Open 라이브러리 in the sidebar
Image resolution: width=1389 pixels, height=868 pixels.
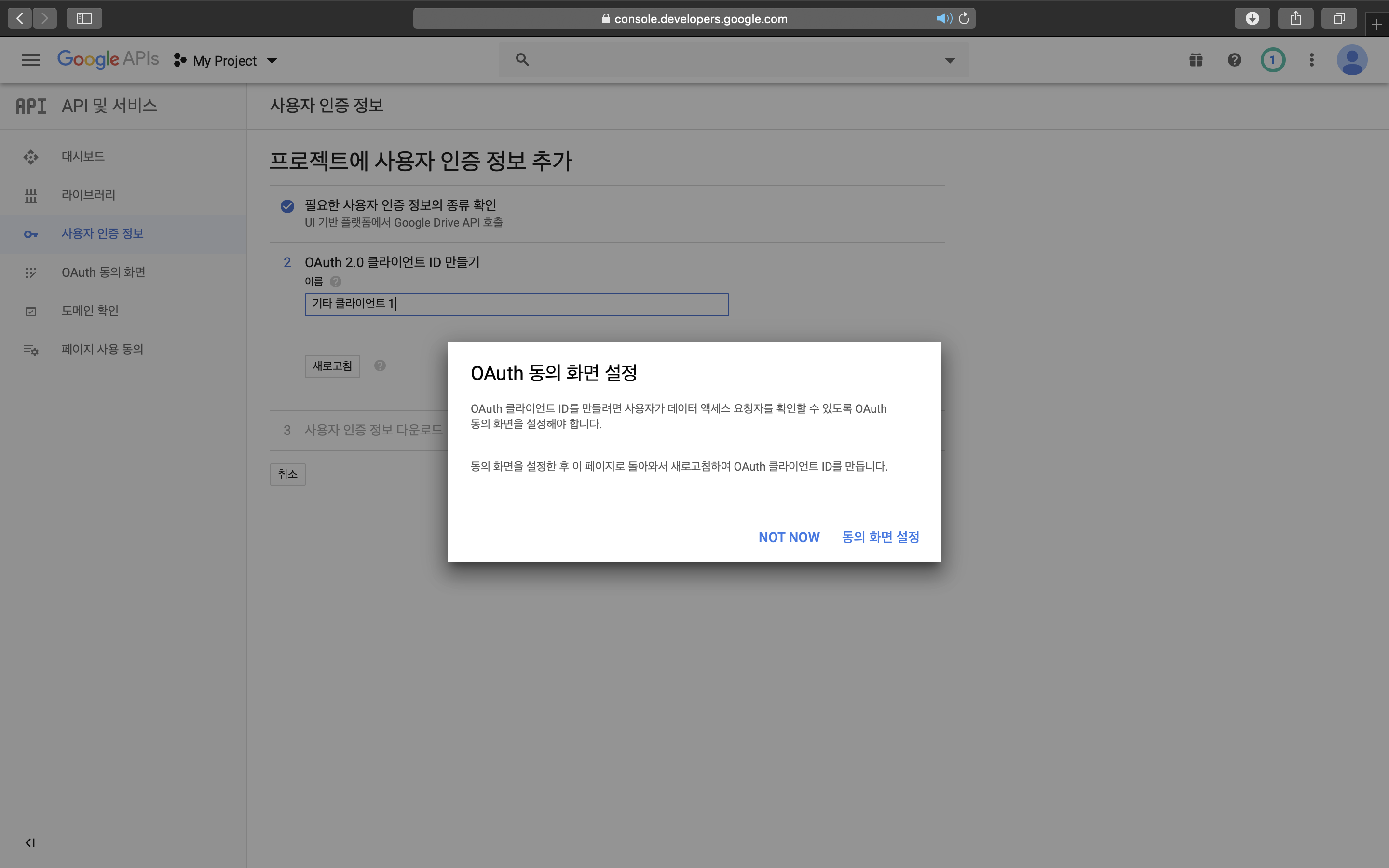pyautogui.click(x=88, y=195)
